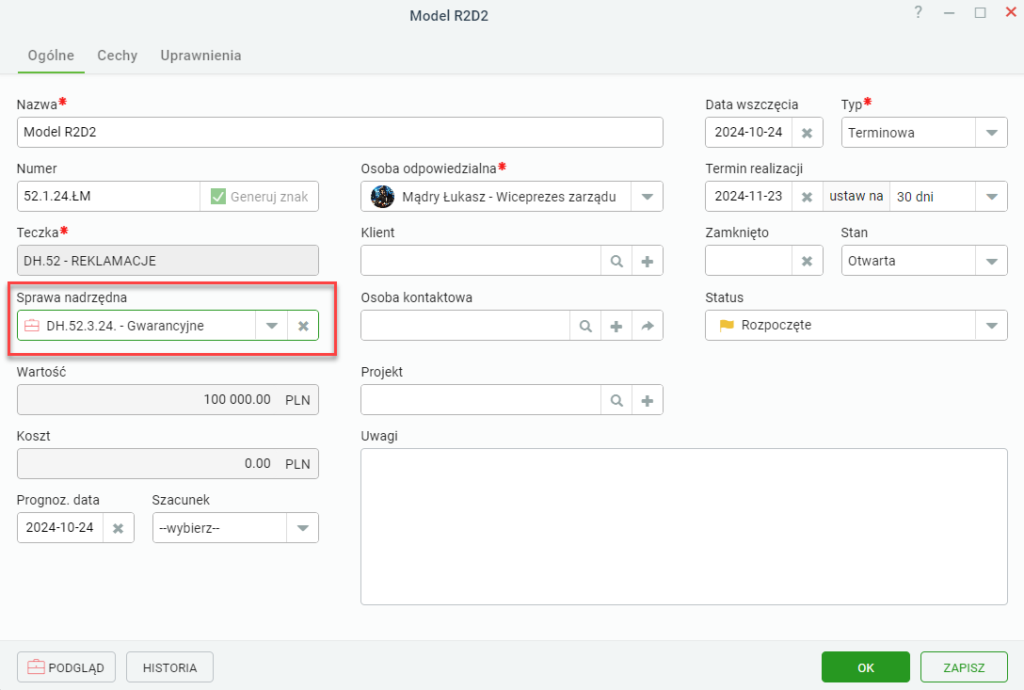
Task: Switch to the Ogólne tab
Action: pos(51,55)
